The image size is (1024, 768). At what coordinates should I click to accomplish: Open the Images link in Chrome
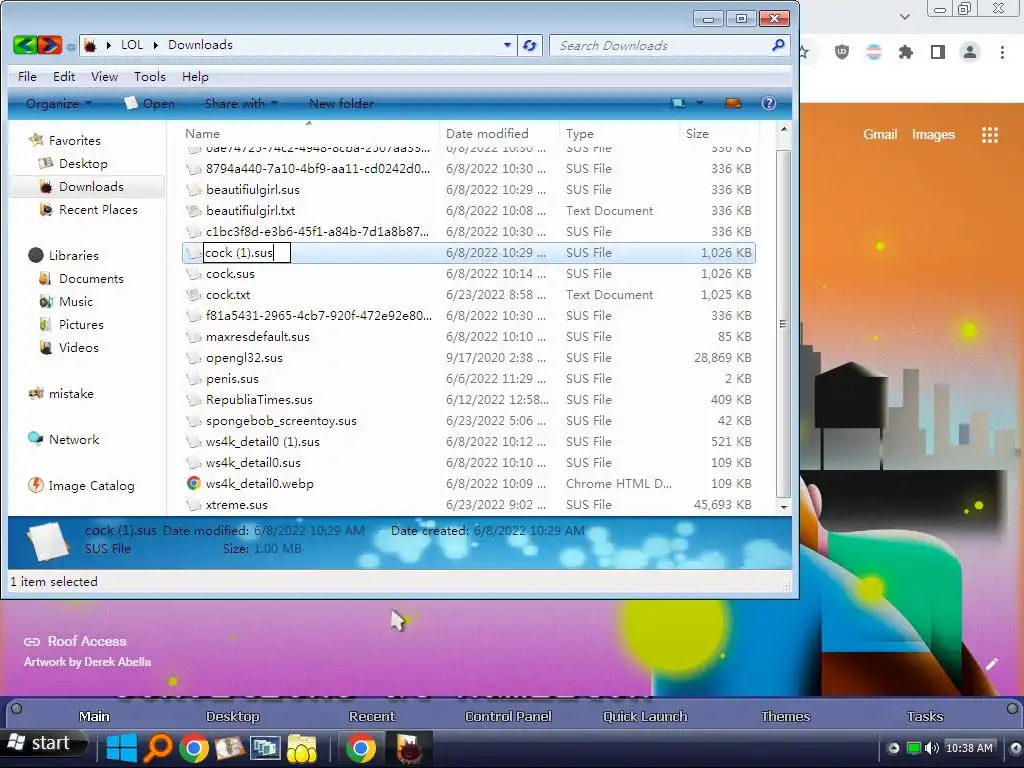coord(933,135)
